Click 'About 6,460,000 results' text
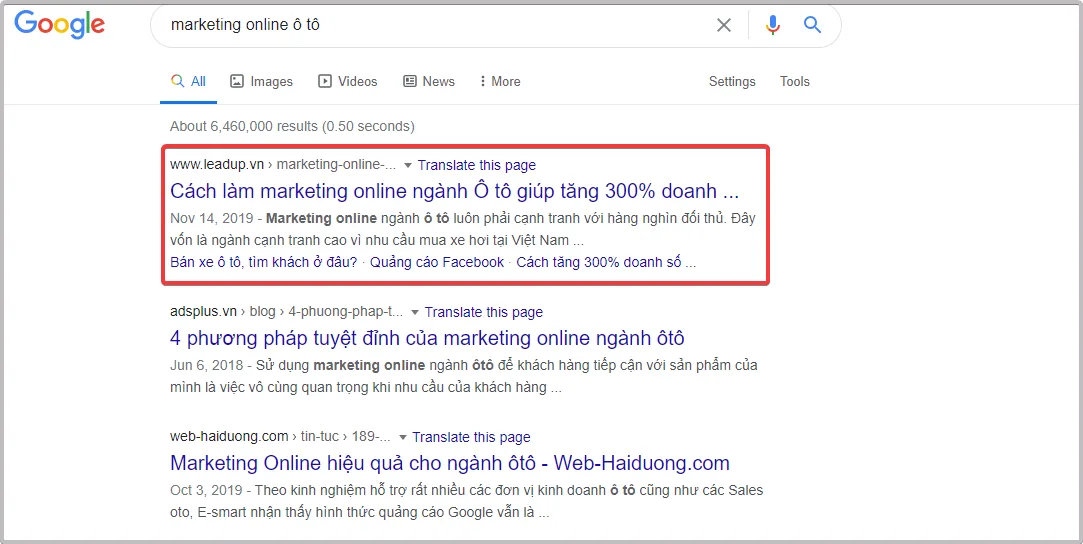Image resolution: width=1083 pixels, height=544 pixels. coord(292,126)
